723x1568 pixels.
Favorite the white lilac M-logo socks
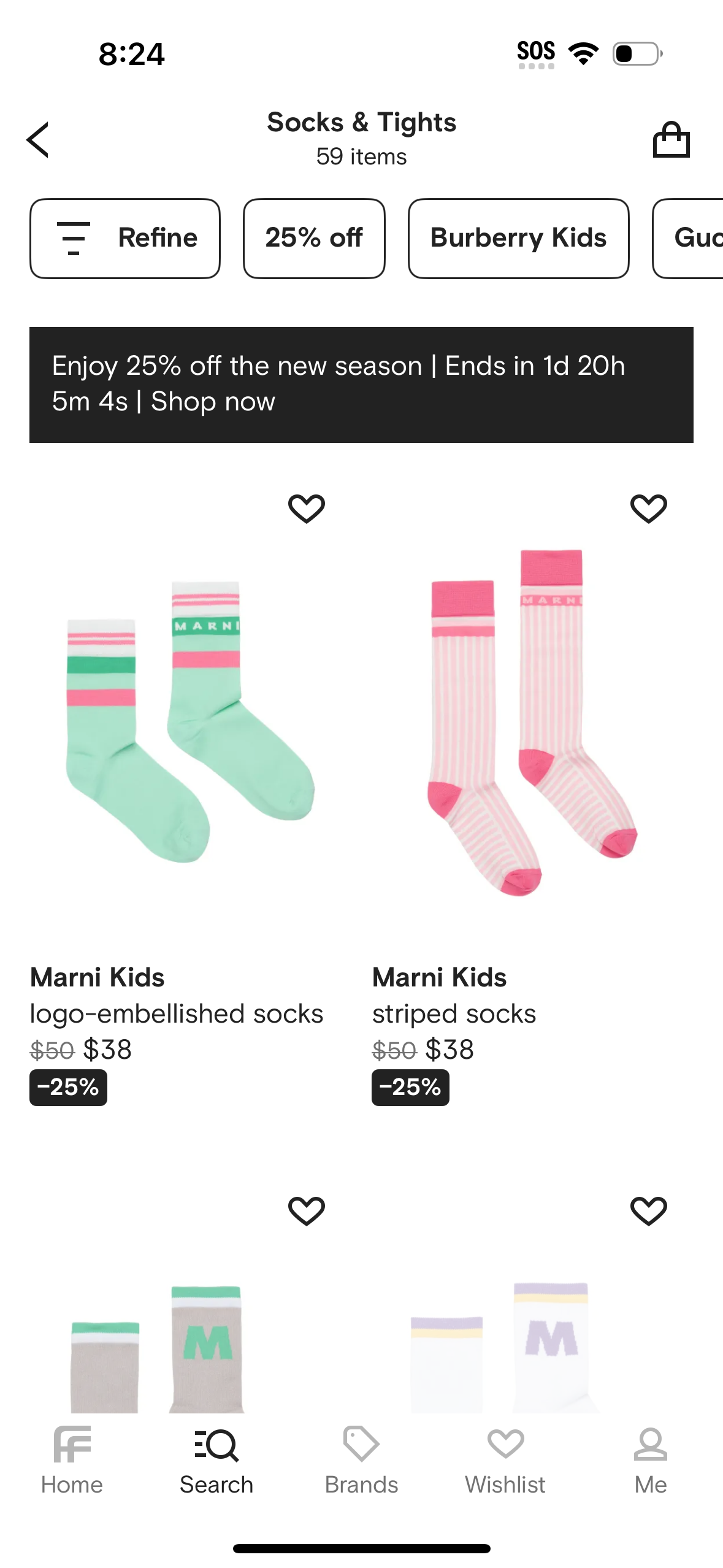point(648,1210)
